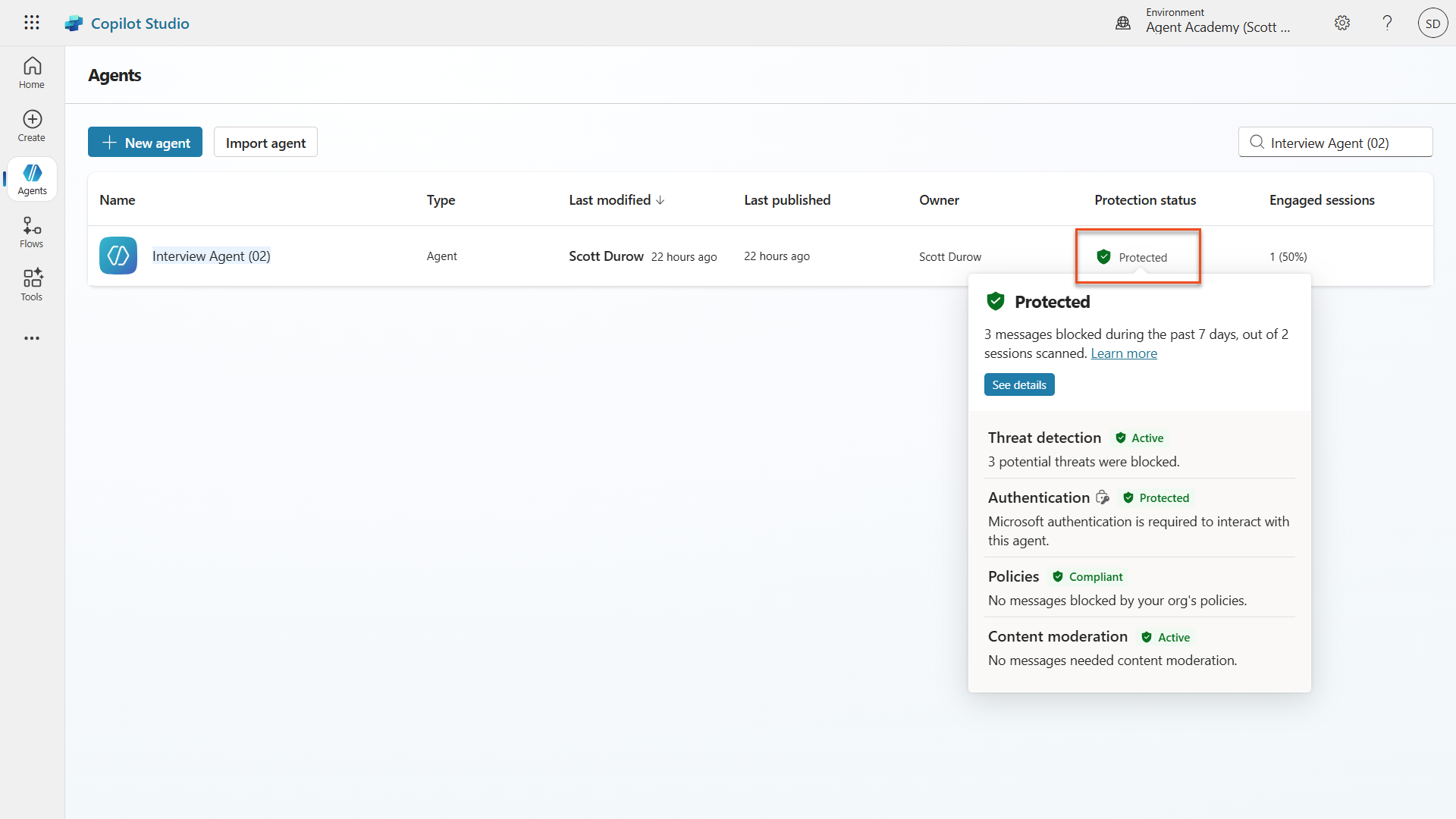Open the help question mark icon
The width and height of the screenshot is (1456, 819).
click(x=1387, y=23)
